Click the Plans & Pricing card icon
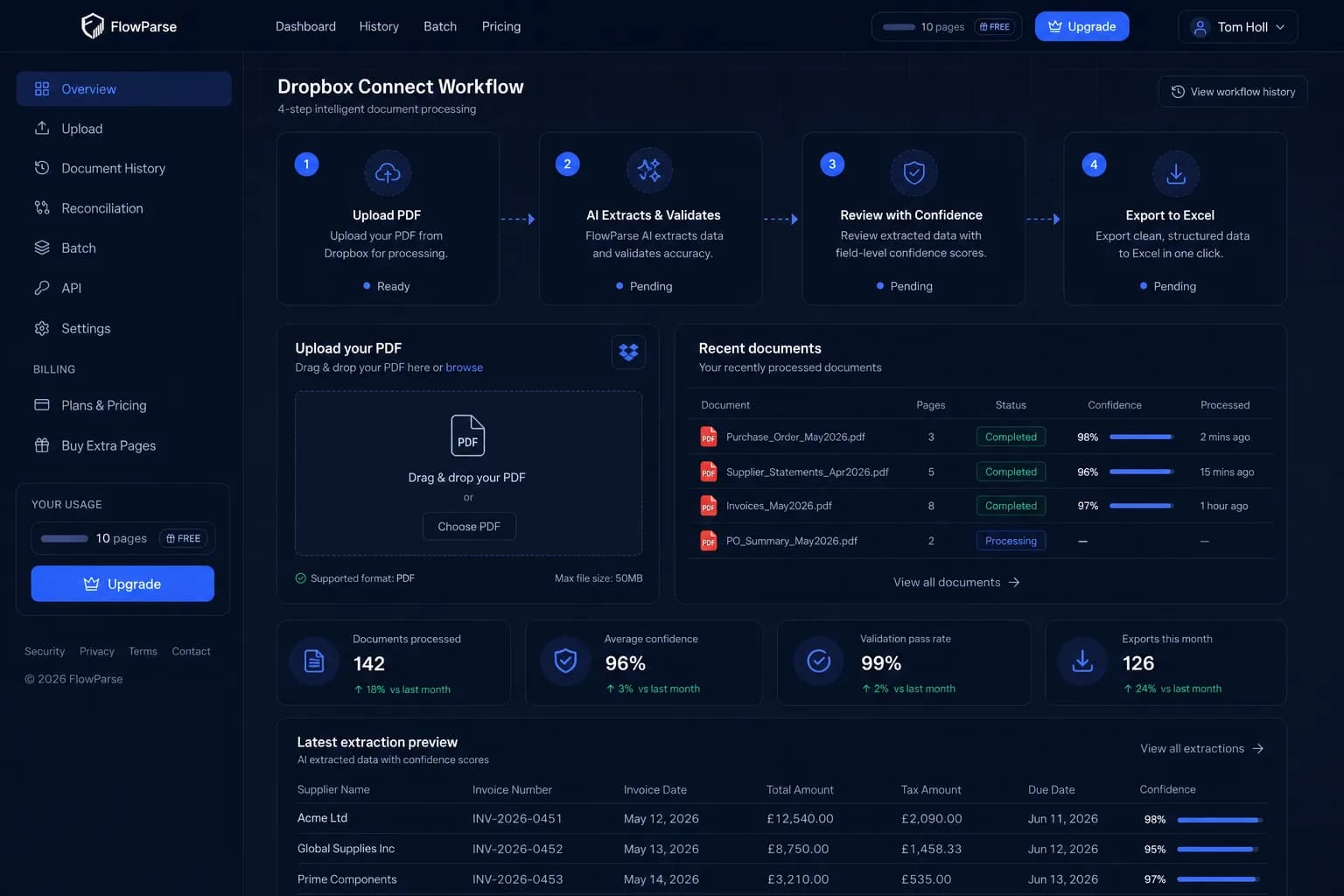 42,405
